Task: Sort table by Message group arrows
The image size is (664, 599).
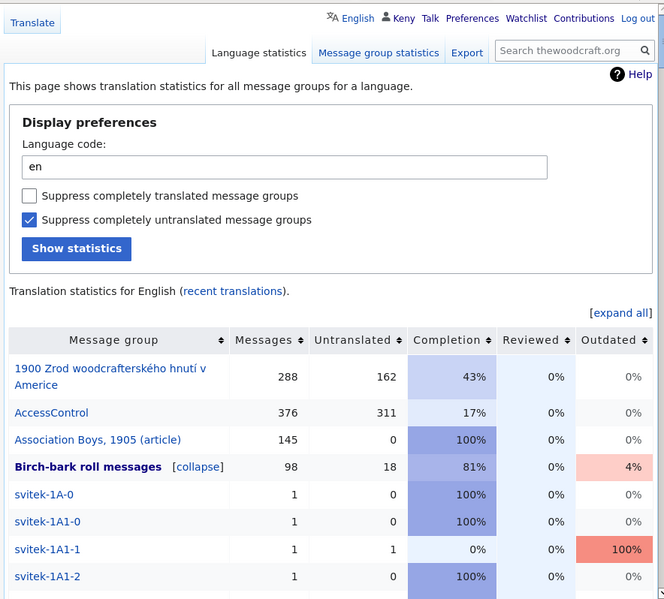Action: click(x=221, y=341)
